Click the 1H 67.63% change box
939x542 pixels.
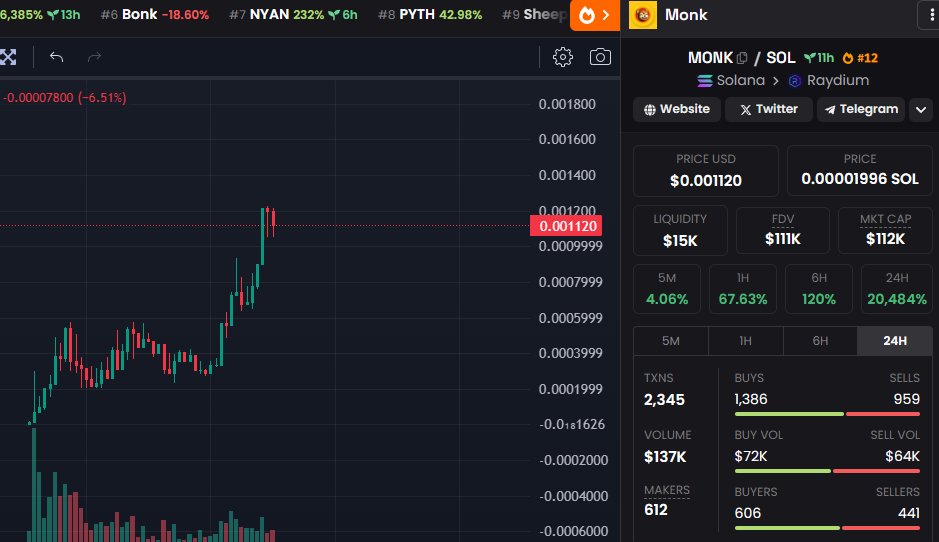743,289
